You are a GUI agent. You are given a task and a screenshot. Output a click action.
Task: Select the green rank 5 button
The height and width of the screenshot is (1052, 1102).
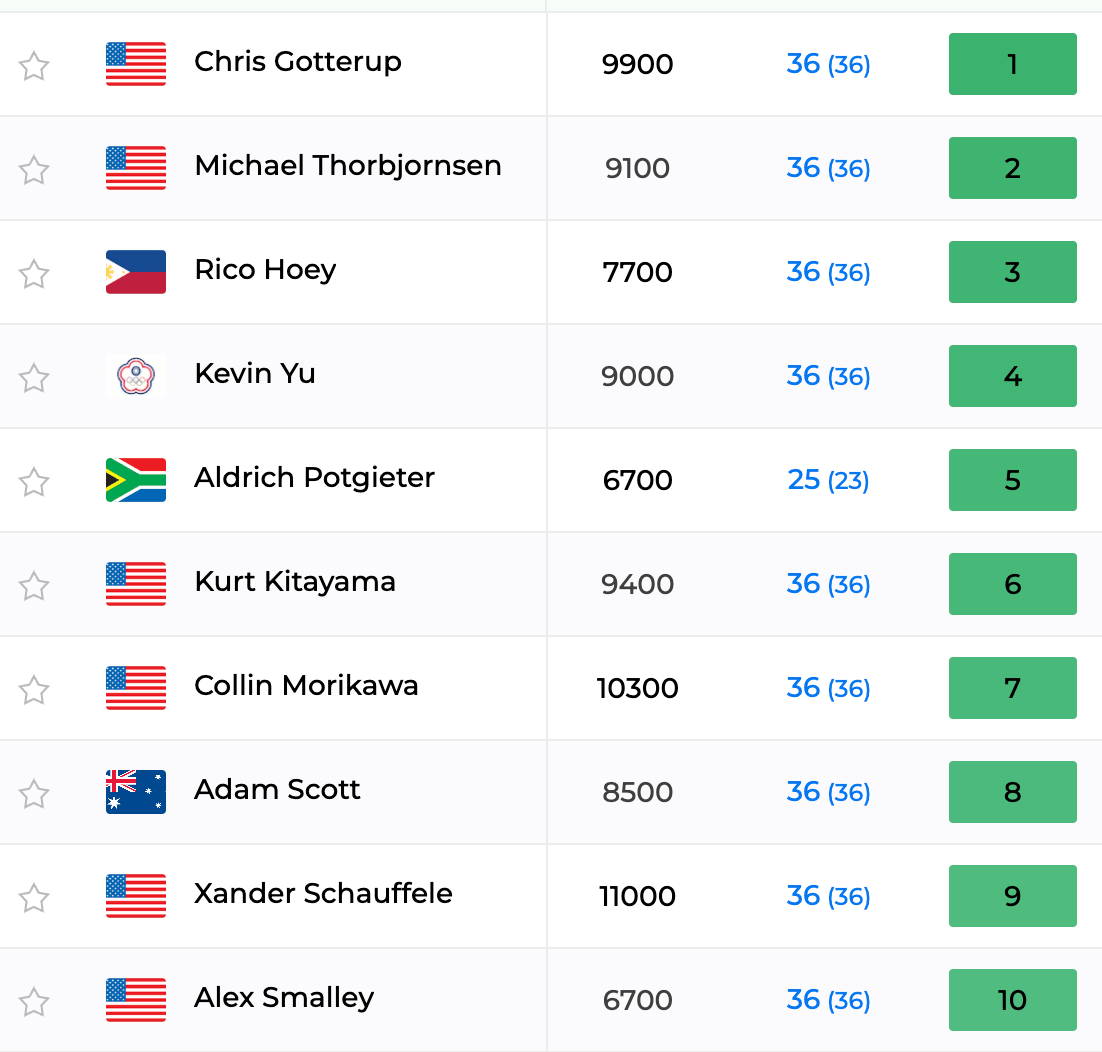coord(1012,480)
